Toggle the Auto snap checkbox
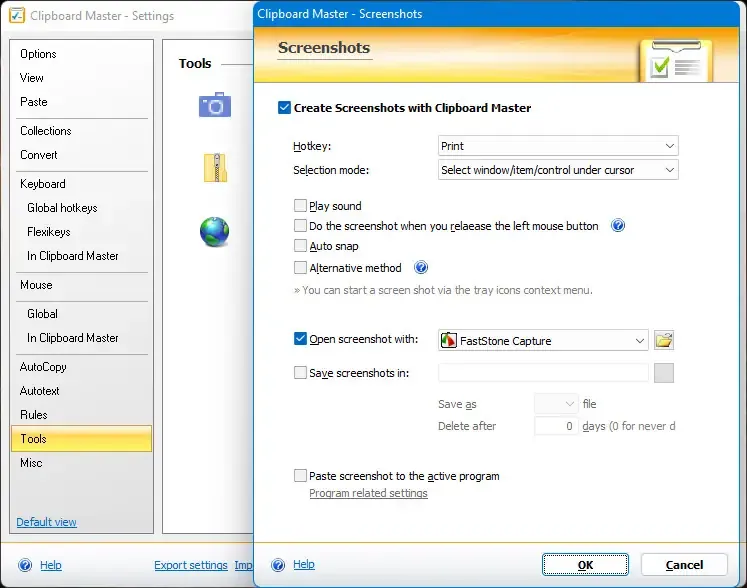 (300, 245)
